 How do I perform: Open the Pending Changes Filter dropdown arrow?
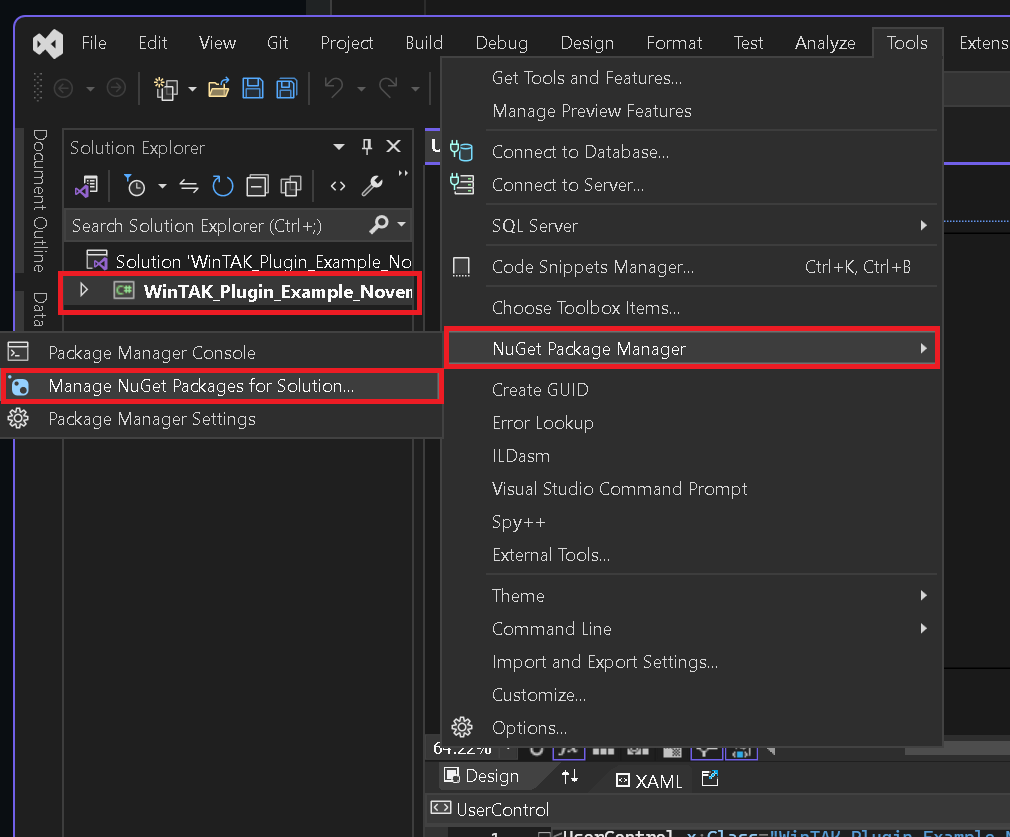click(162, 187)
